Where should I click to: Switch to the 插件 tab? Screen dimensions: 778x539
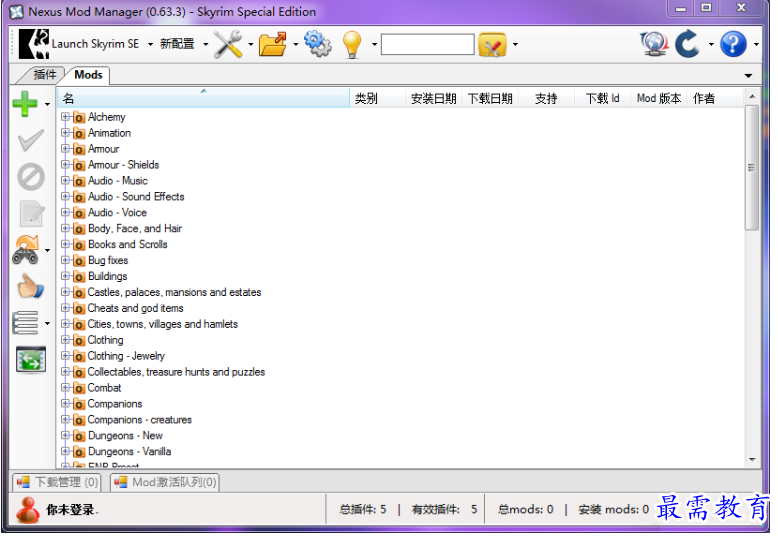coord(44,74)
